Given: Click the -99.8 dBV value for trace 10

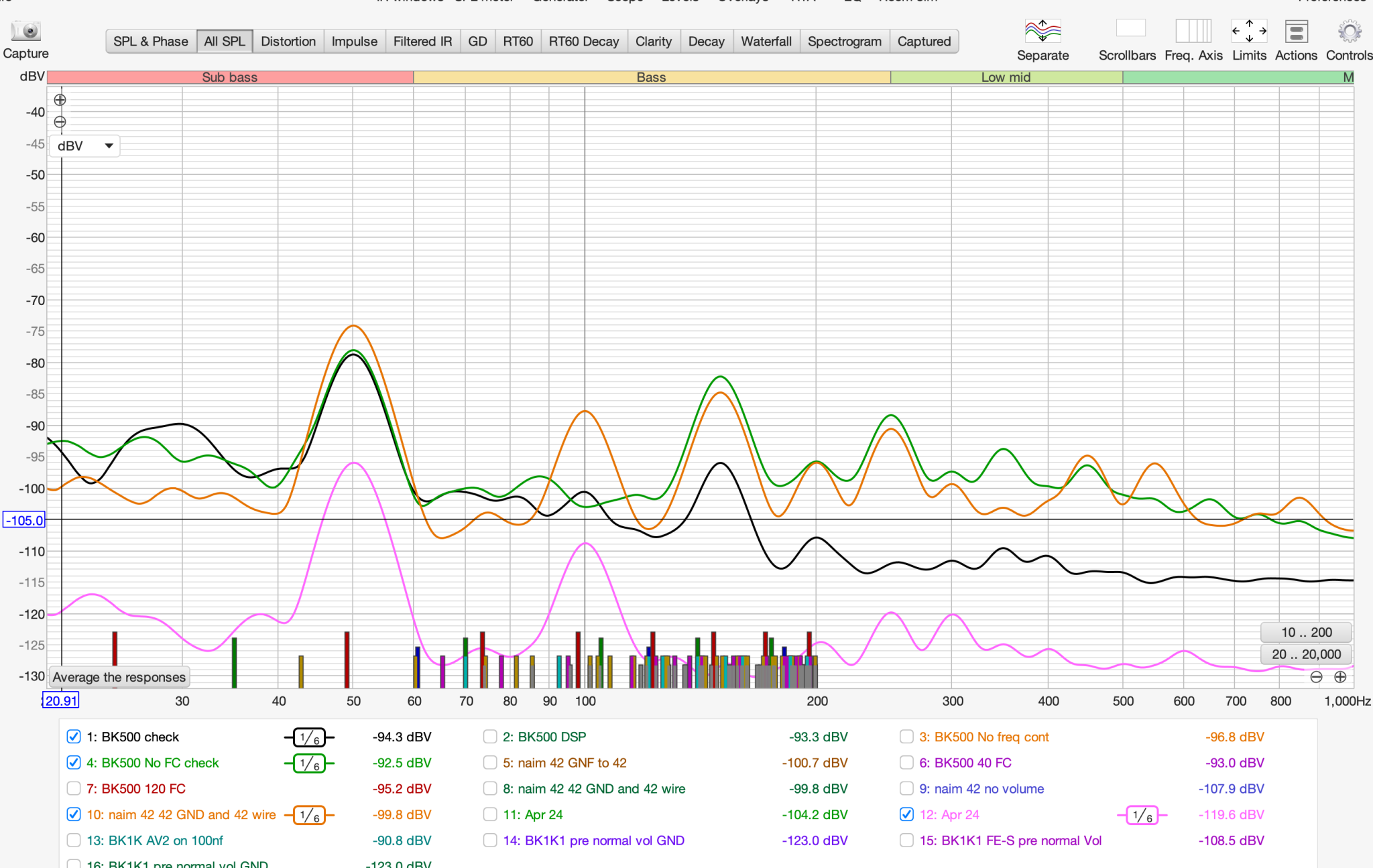Looking at the screenshot, I should pyautogui.click(x=402, y=814).
